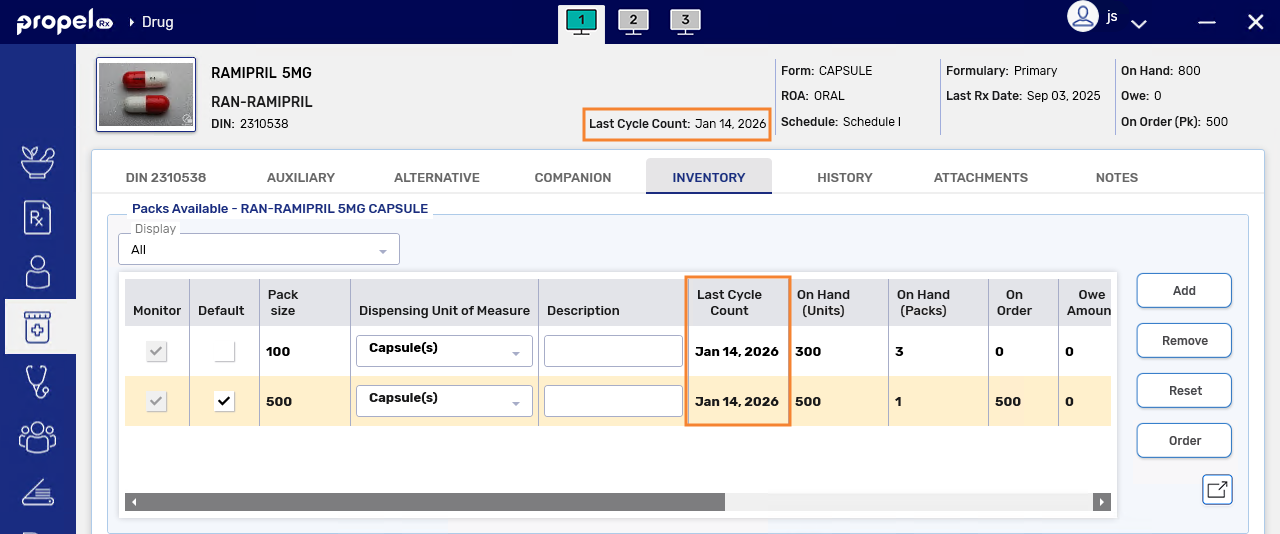Uncheck Default box for pack size 500
The height and width of the screenshot is (534, 1280).
[224, 401]
